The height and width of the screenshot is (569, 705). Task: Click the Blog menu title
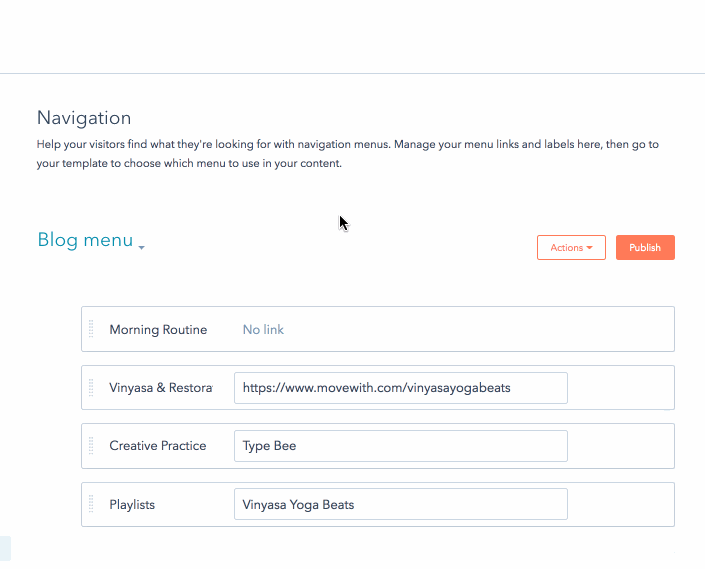tap(85, 240)
